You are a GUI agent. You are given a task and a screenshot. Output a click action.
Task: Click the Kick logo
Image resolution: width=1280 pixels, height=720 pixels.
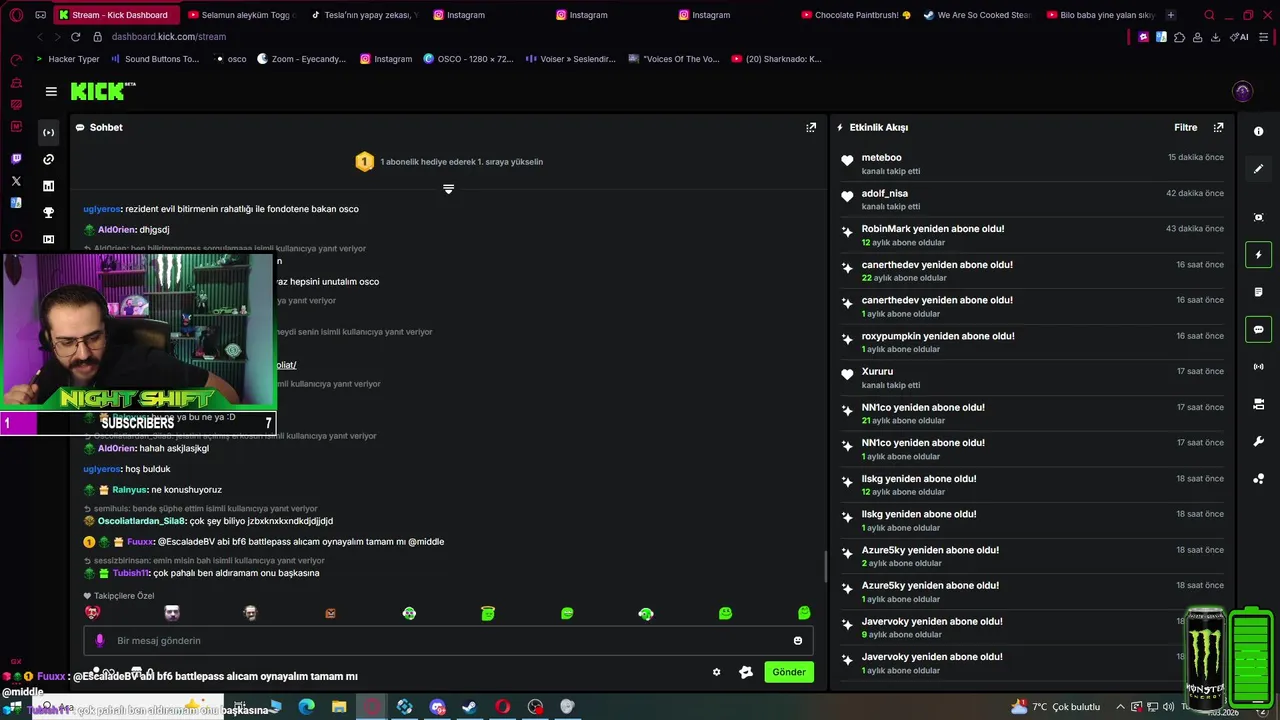click(x=102, y=92)
